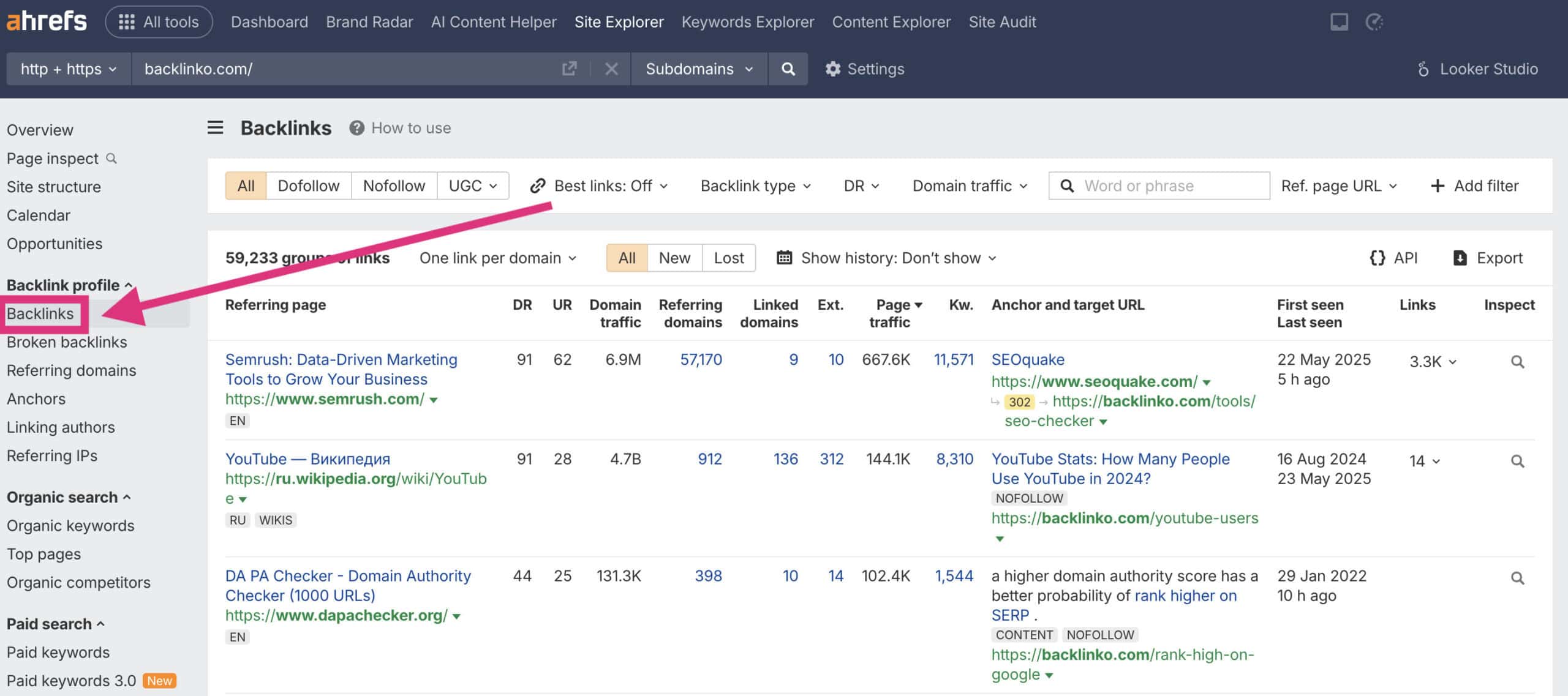Open One link per domain dropdown

click(498, 258)
